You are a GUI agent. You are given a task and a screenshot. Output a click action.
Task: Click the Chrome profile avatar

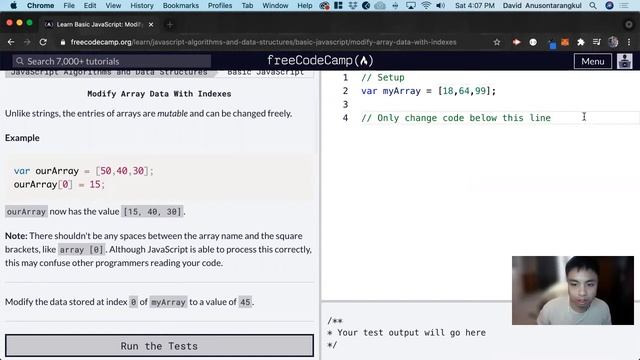pyautogui.click(x=613, y=42)
